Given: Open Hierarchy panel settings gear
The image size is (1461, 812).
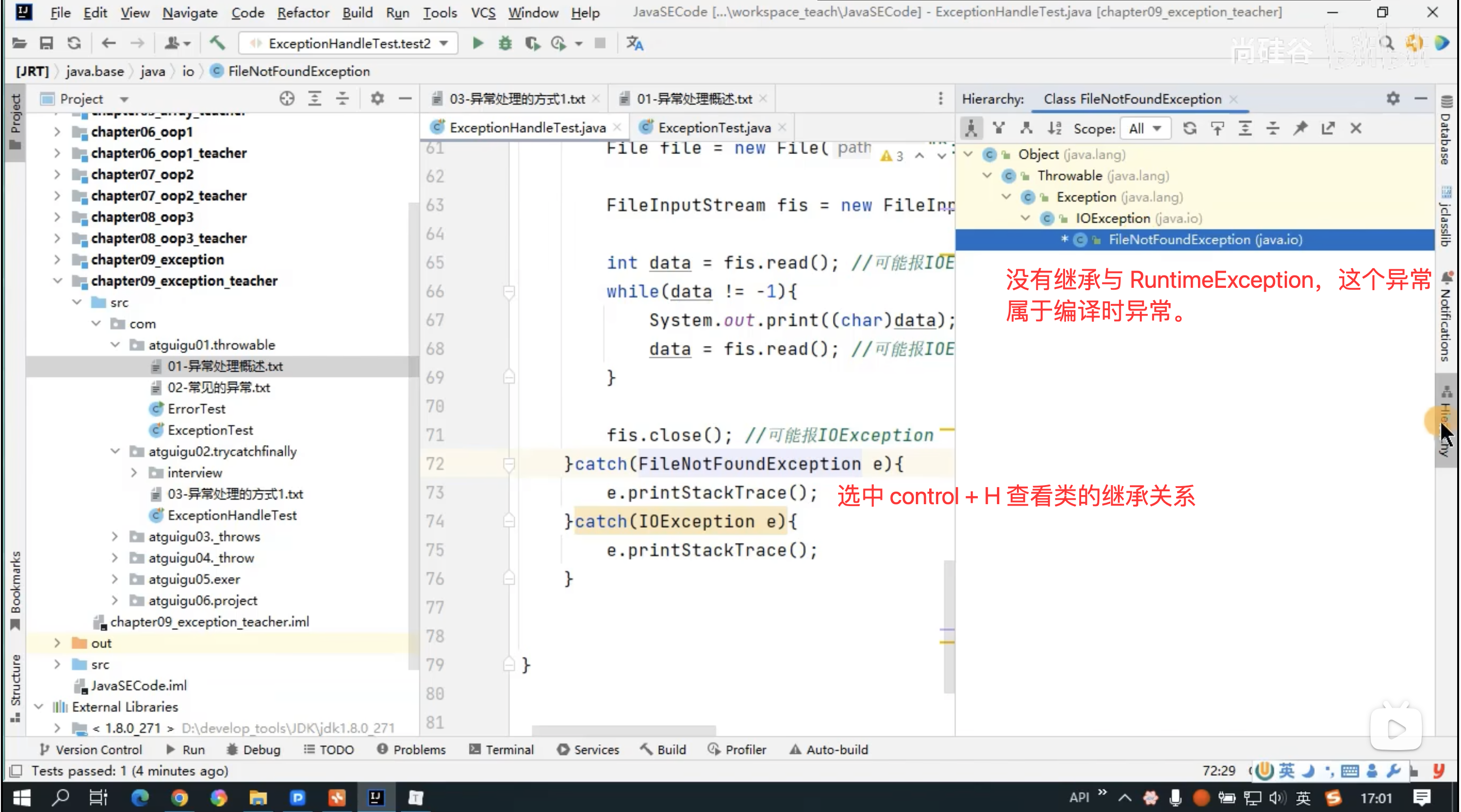Looking at the screenshot, I should 1393,99.
